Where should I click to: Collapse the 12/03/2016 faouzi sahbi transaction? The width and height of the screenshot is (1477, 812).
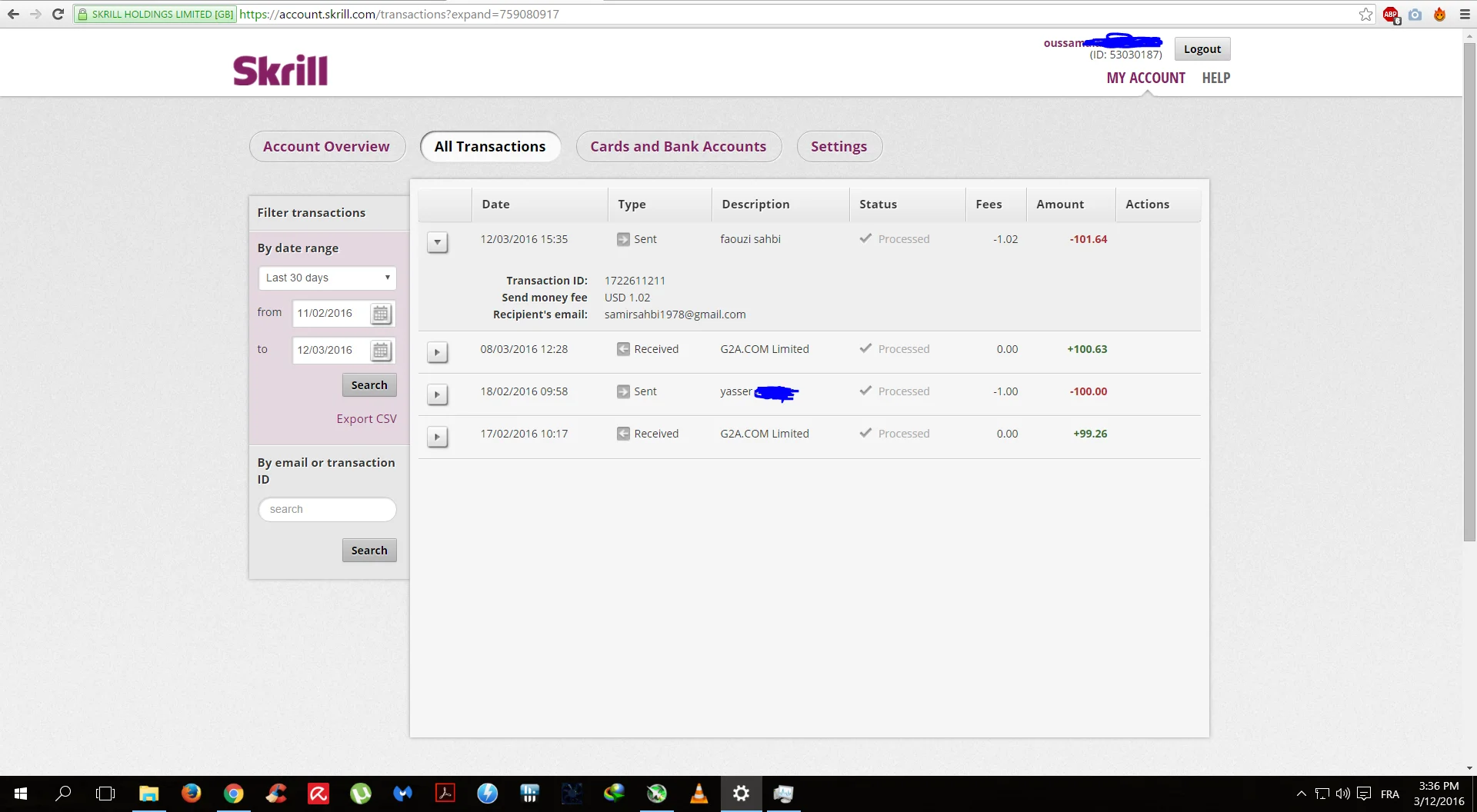437,242
